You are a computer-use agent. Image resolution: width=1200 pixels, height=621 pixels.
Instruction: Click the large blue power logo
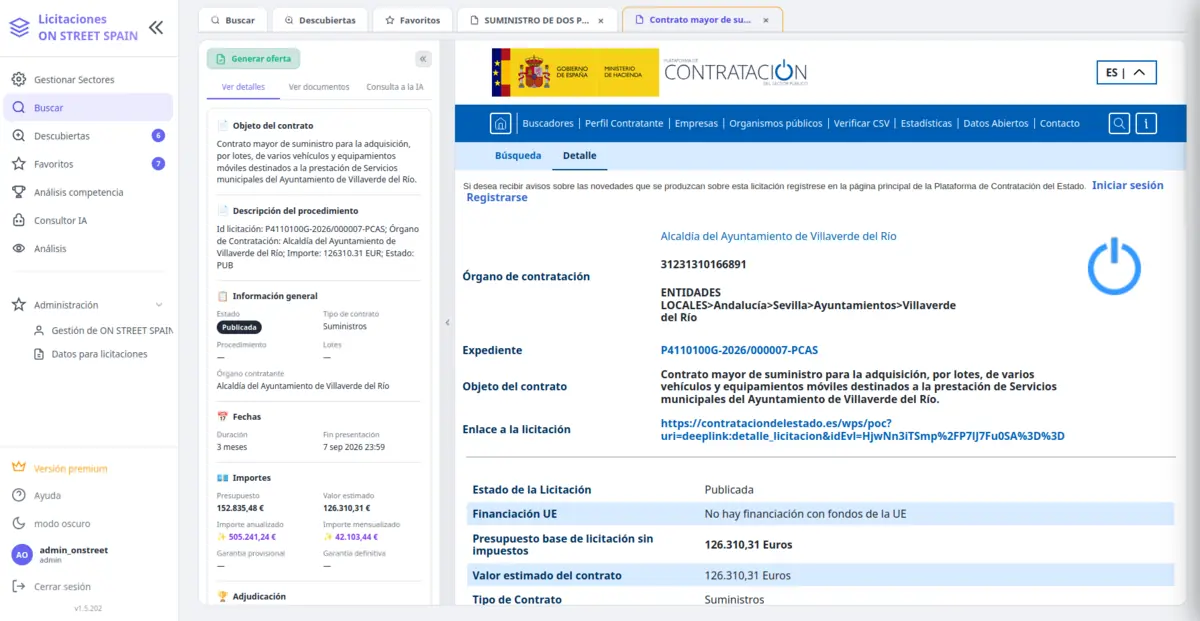(1114, 265)
